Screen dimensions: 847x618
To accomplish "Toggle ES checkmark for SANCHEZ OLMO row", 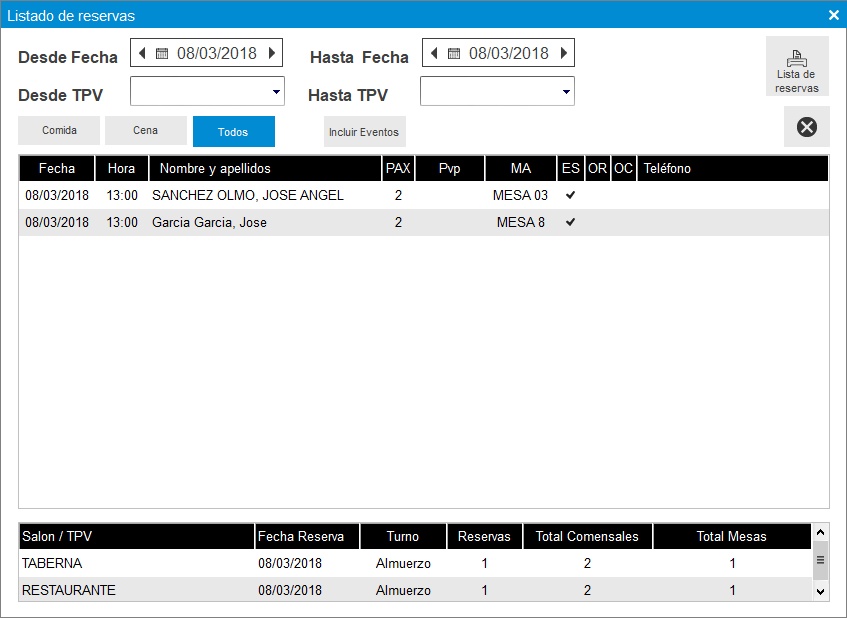I will click(x=570, y=195).
